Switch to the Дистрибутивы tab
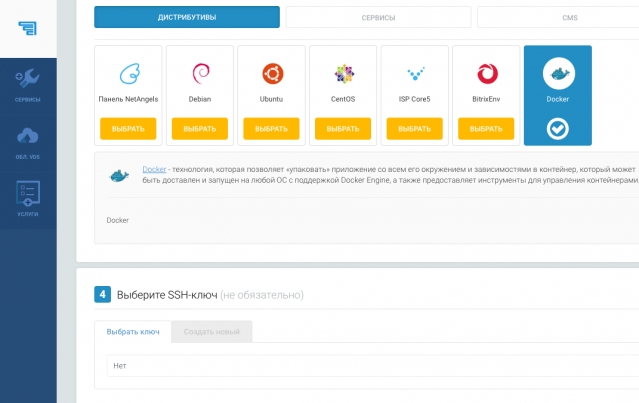 (187, 17)
